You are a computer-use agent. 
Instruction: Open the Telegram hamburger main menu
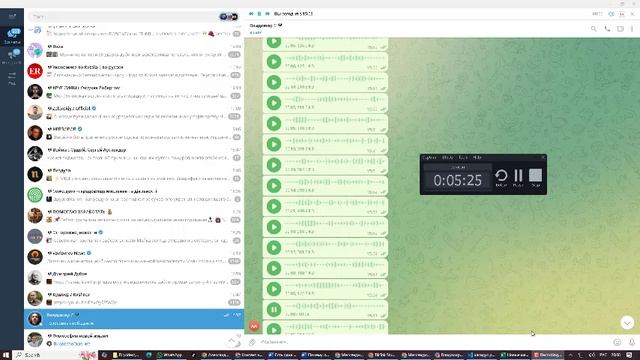[12, 16]
